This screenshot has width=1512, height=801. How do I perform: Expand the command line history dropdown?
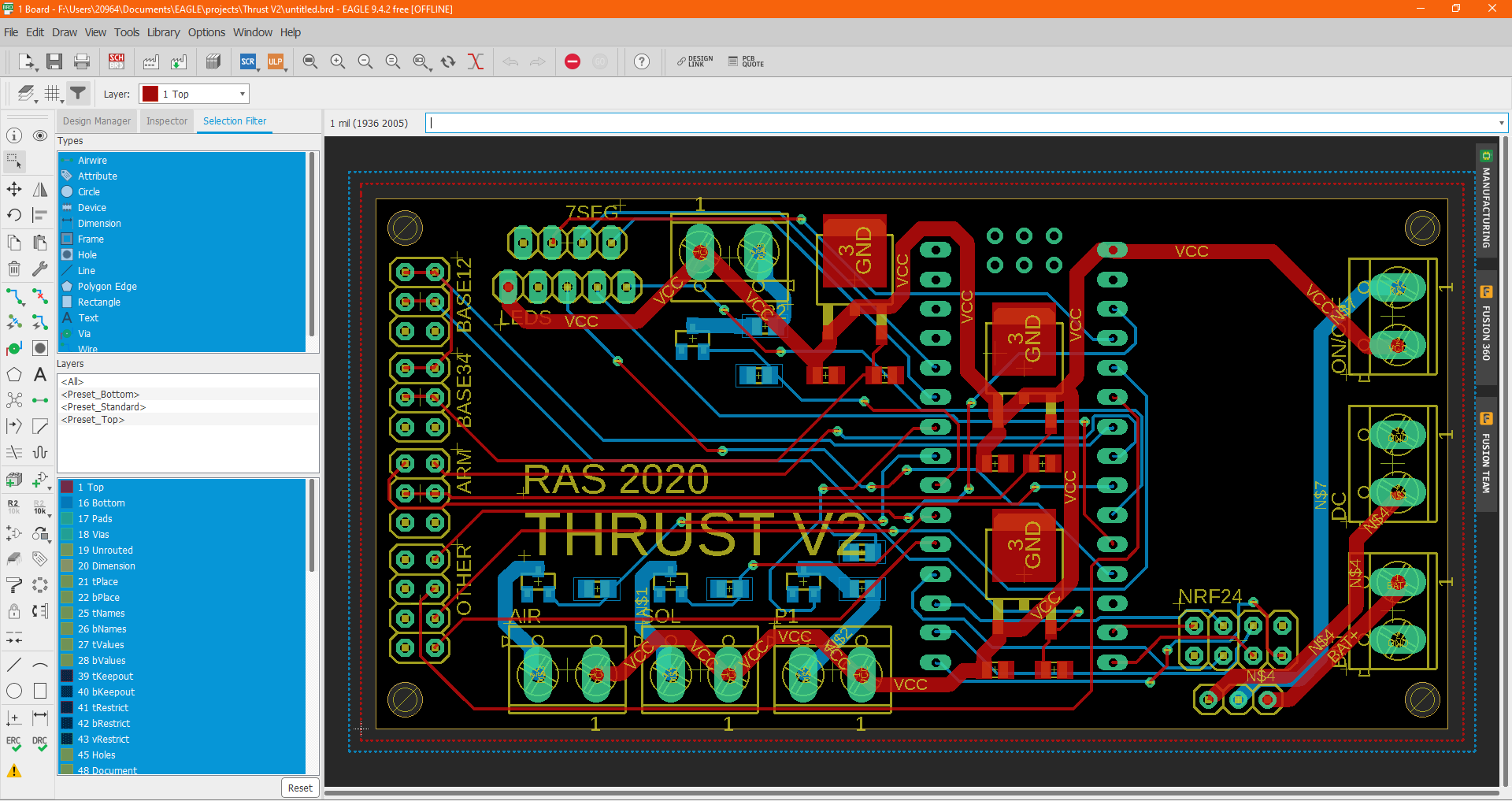[1501, 123]
